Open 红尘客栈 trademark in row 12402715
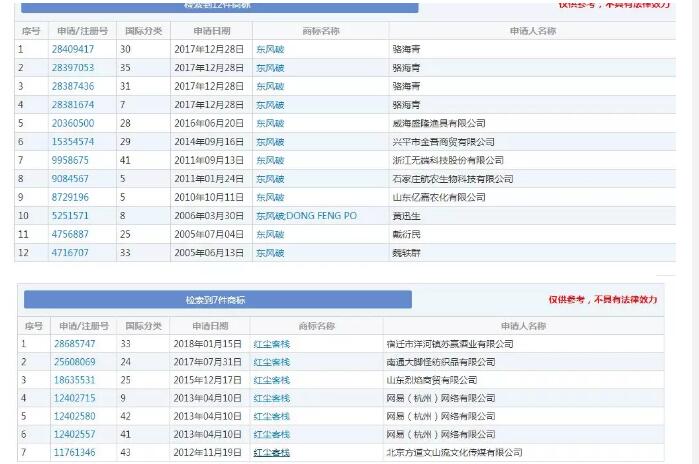This screenshot has height=464, width=699. click(271, 398)
